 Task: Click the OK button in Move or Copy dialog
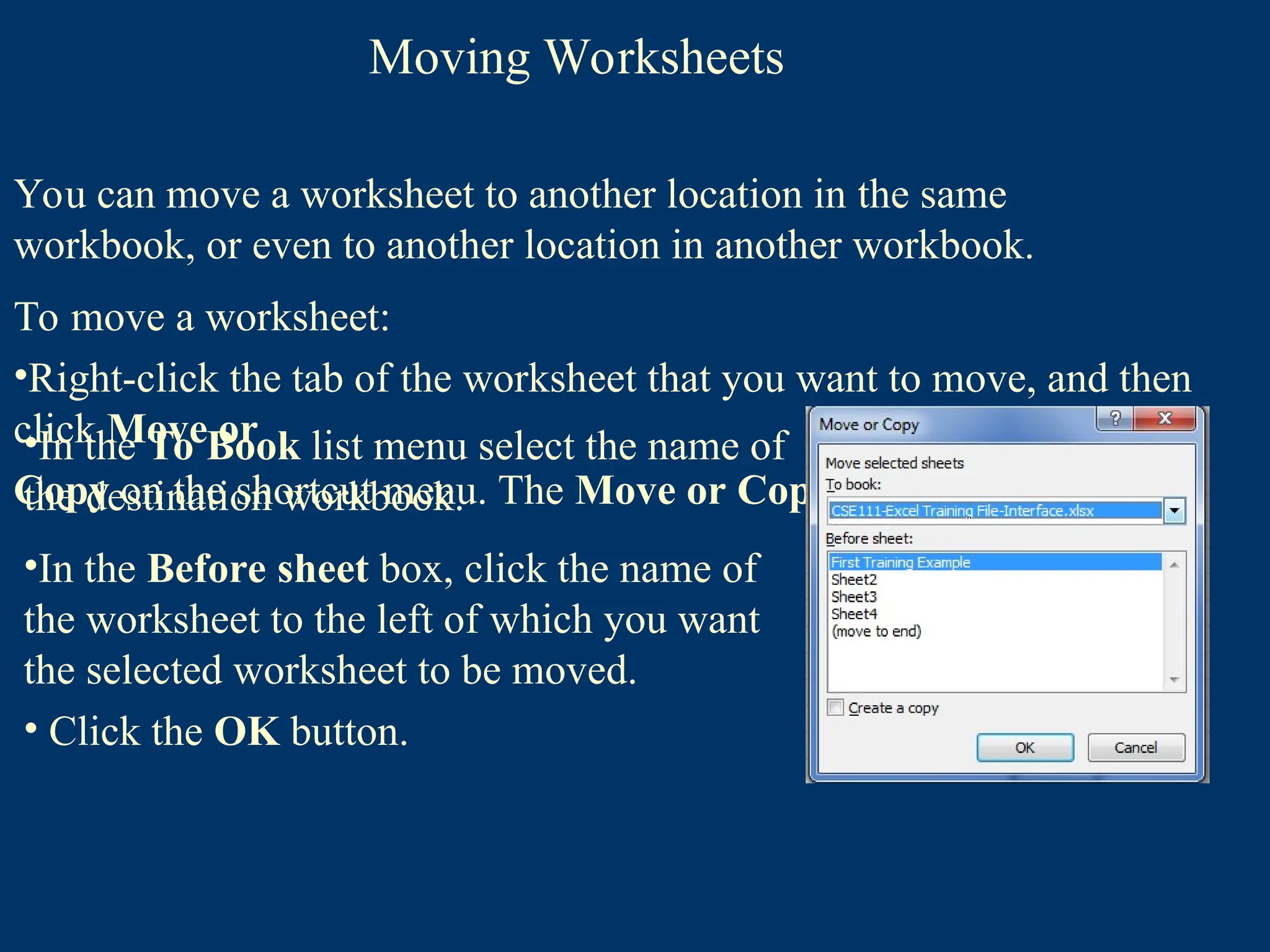coord(1024,747)
